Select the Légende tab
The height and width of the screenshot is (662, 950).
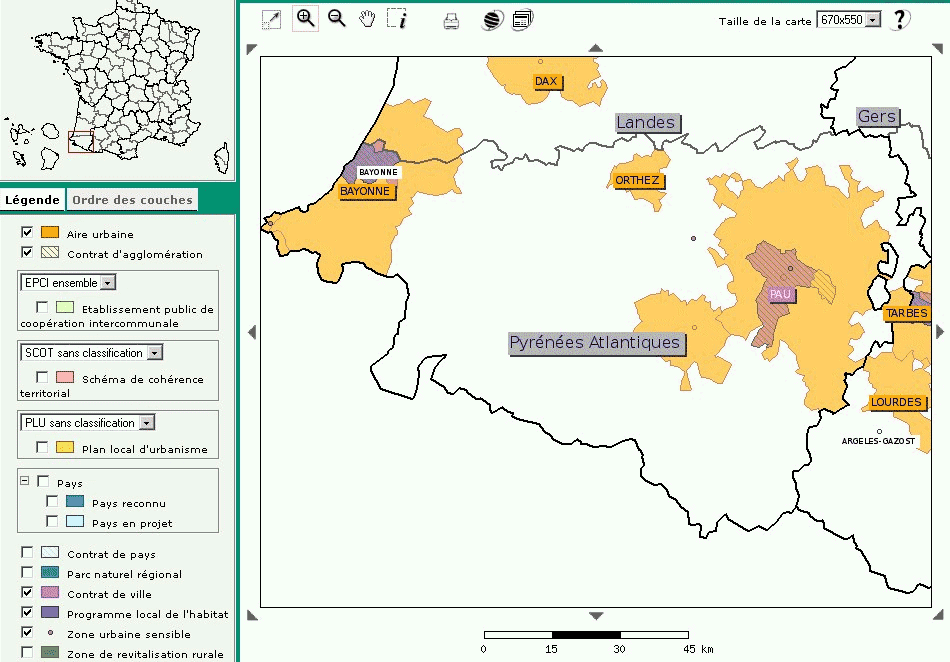point(33,200)
